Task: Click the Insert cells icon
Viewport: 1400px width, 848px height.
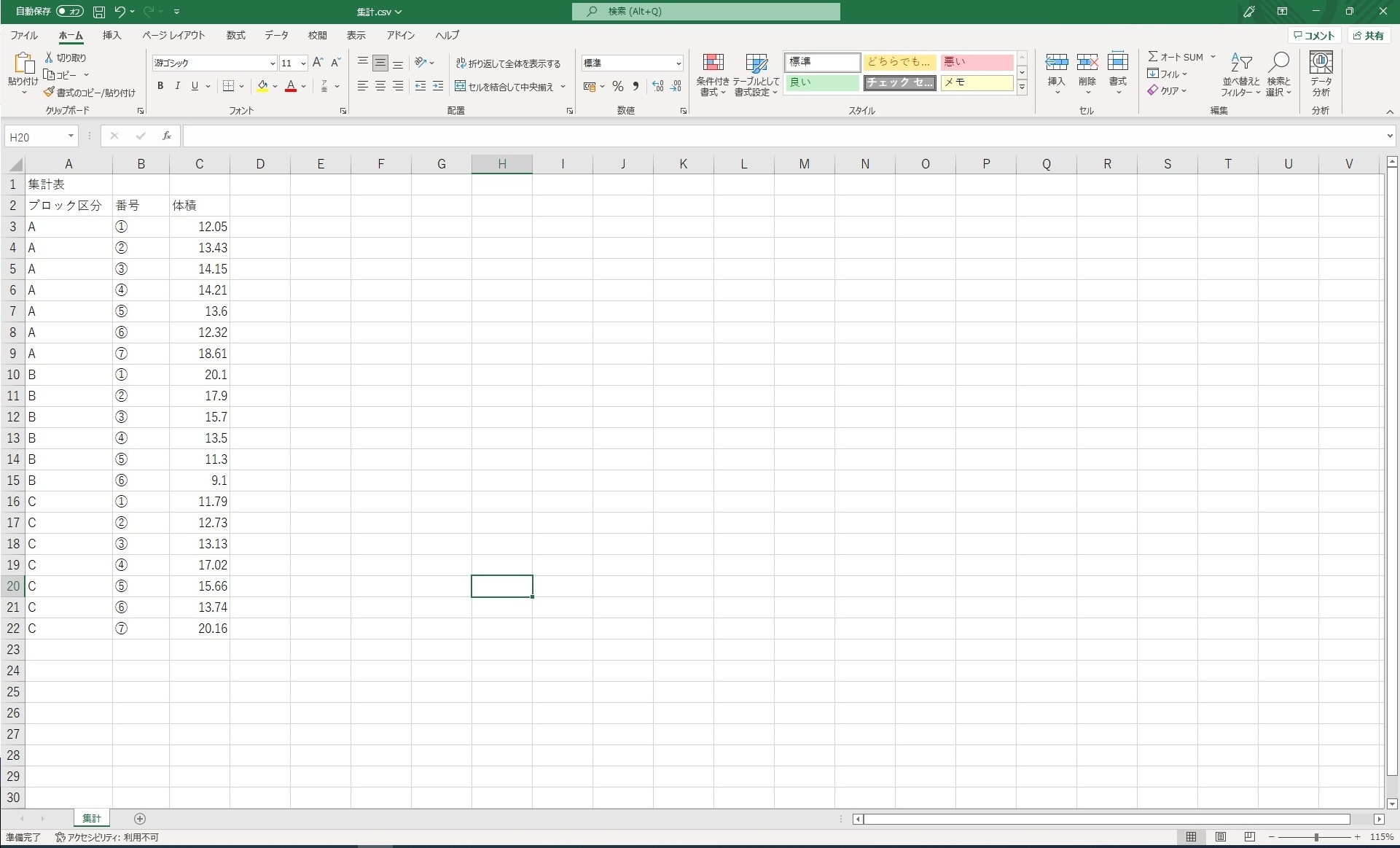Action: pyautogui.click(x=1057, y=63)
